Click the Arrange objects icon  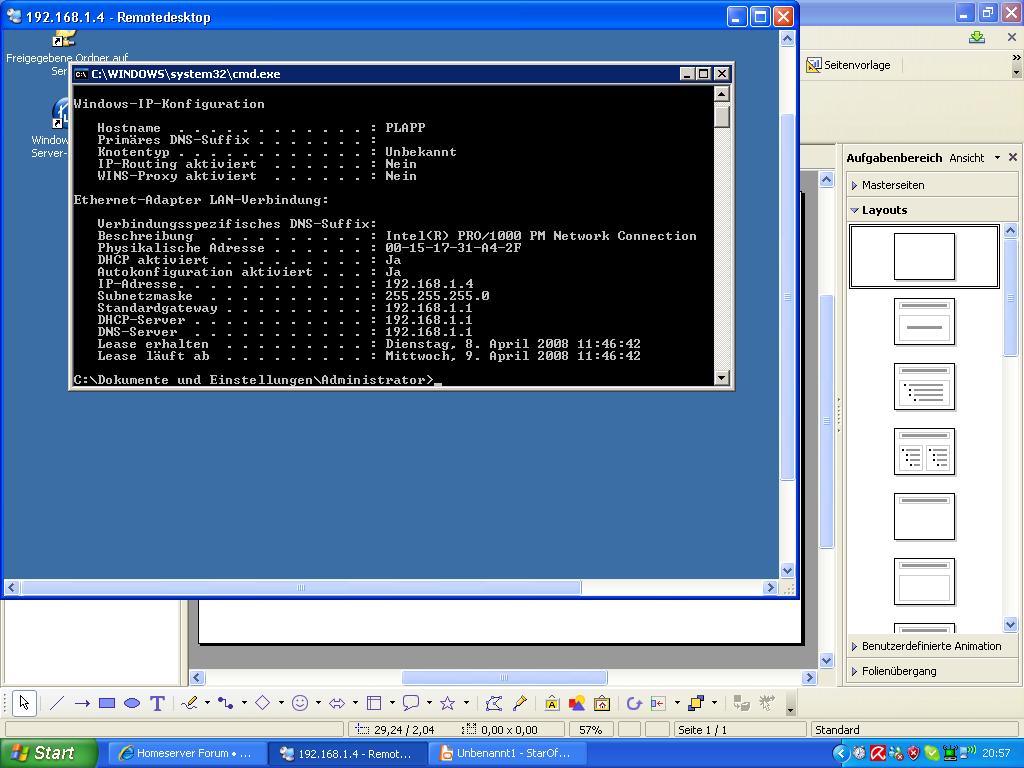[696, 703]
